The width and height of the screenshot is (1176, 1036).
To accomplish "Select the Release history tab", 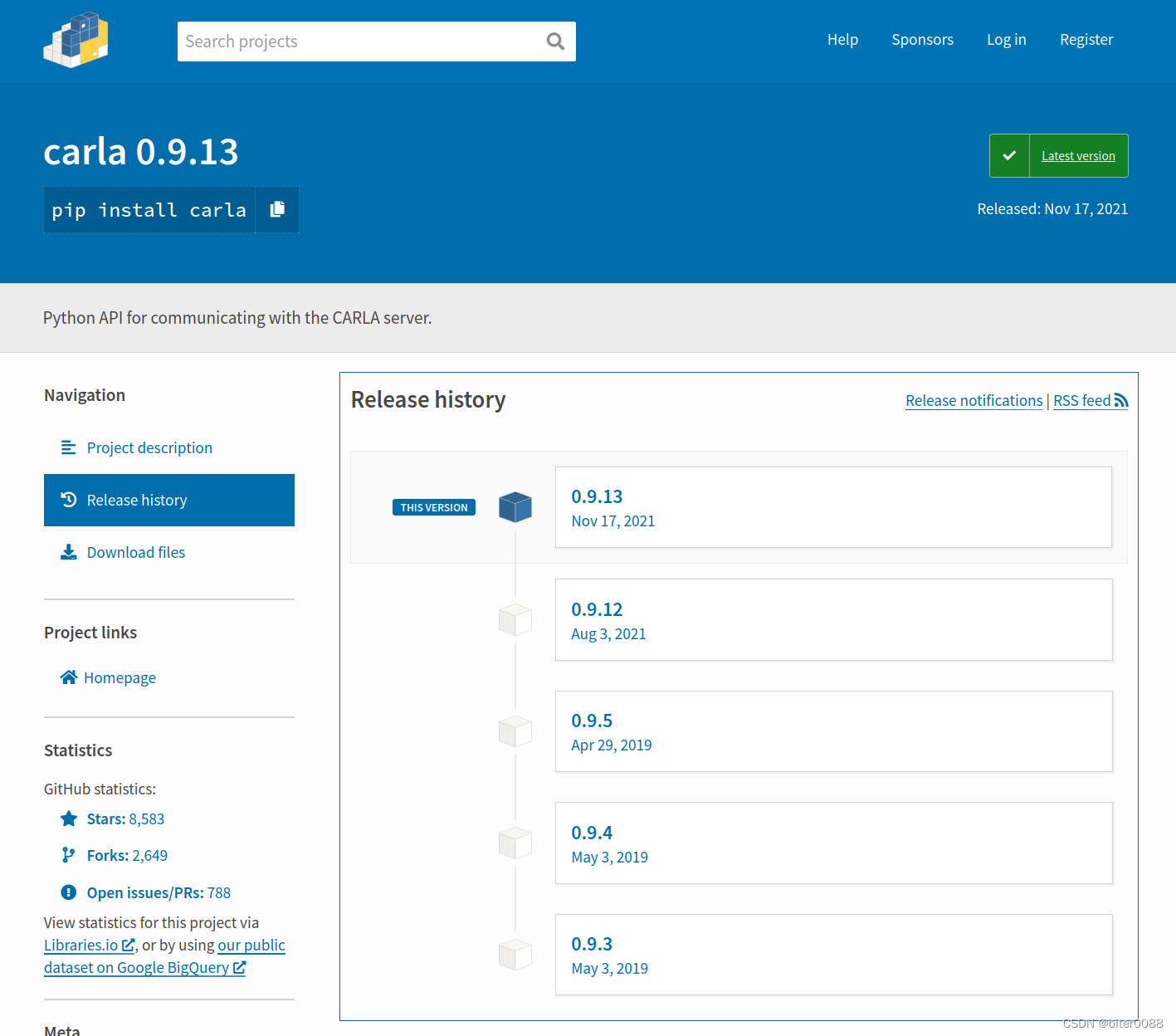I will (x=169, y=500).
